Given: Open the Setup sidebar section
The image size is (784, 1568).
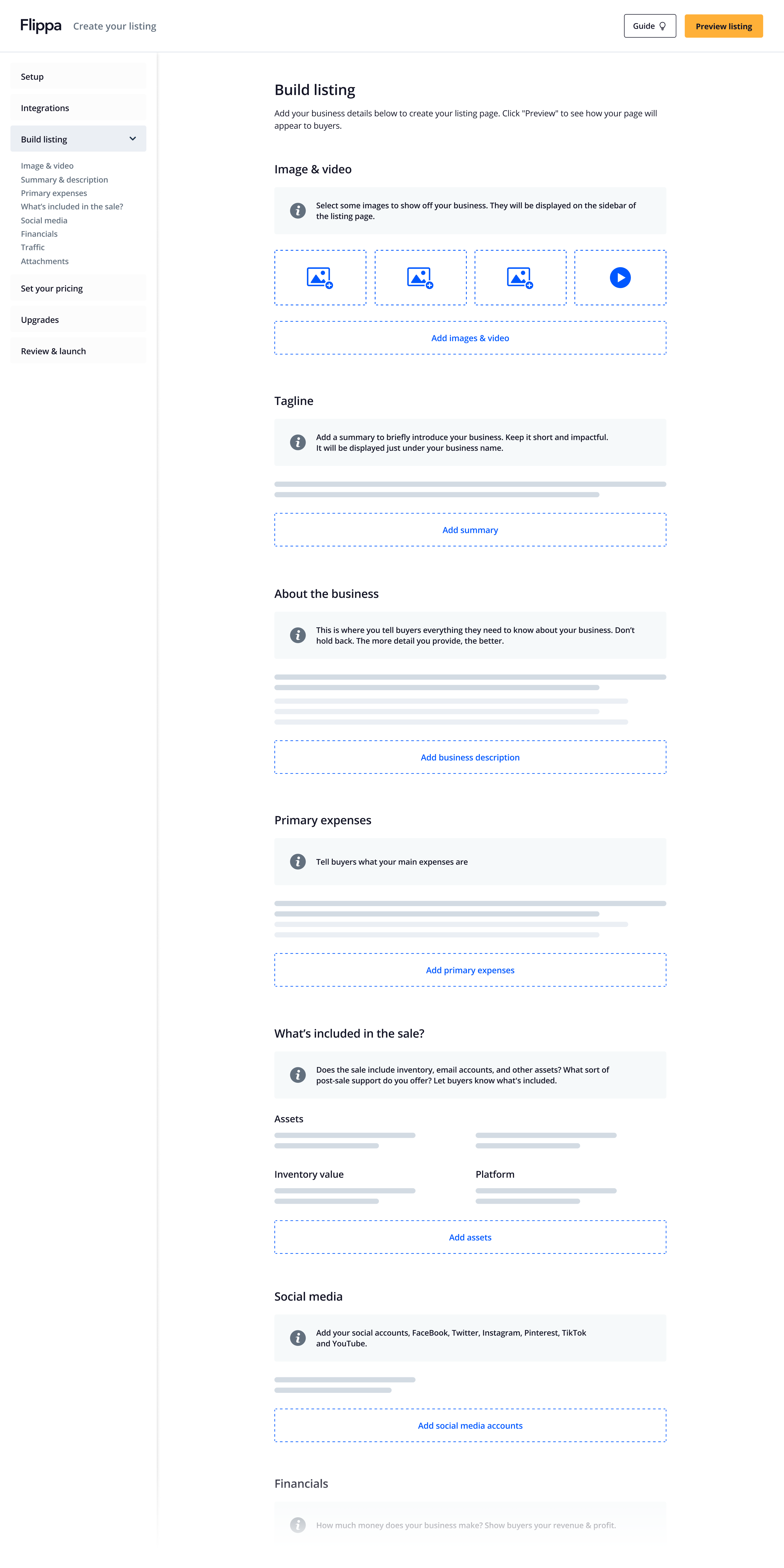Looking at the screenshot, I should pos(79,77).
